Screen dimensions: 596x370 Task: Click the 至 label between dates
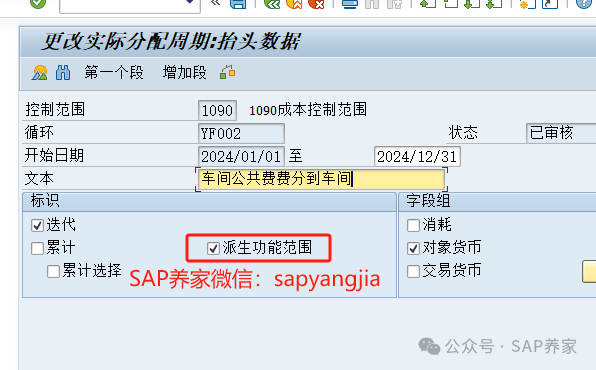[295, 156]
